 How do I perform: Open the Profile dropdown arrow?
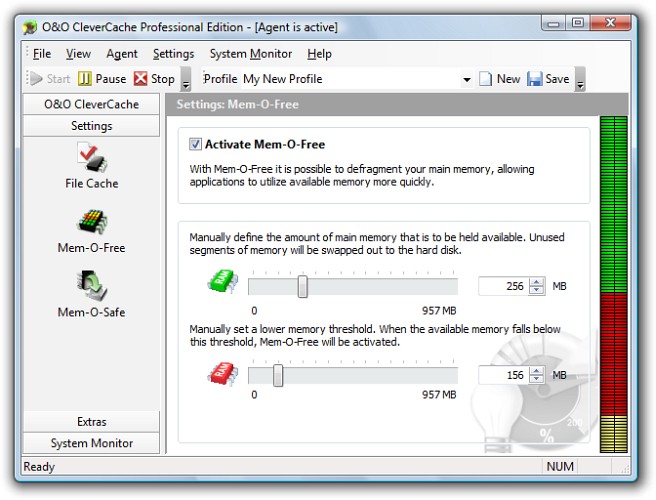point(466,79)
